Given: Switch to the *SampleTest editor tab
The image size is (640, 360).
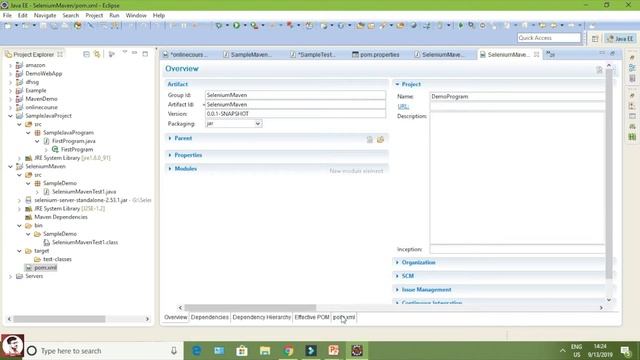Looking at the screenshot, I should tap(314, 54).
